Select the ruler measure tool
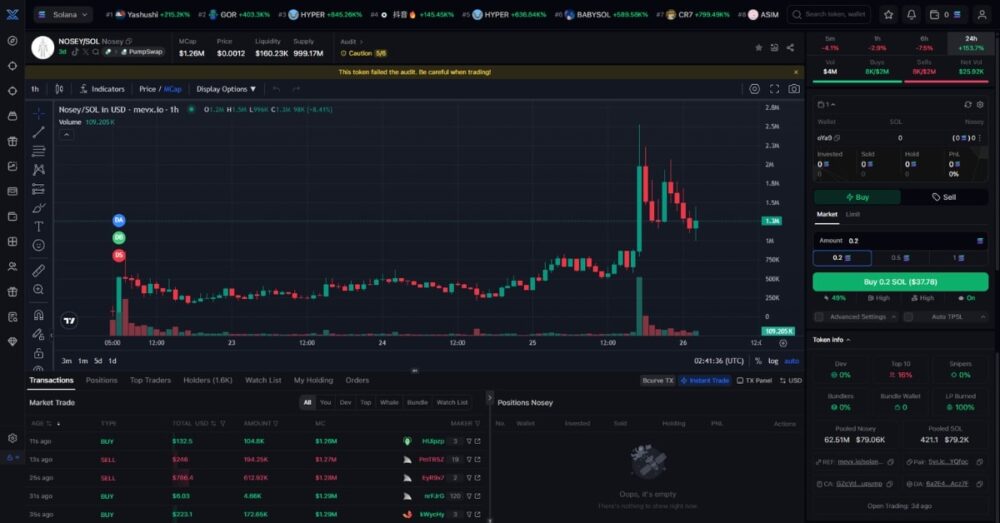 pos(39,270)
